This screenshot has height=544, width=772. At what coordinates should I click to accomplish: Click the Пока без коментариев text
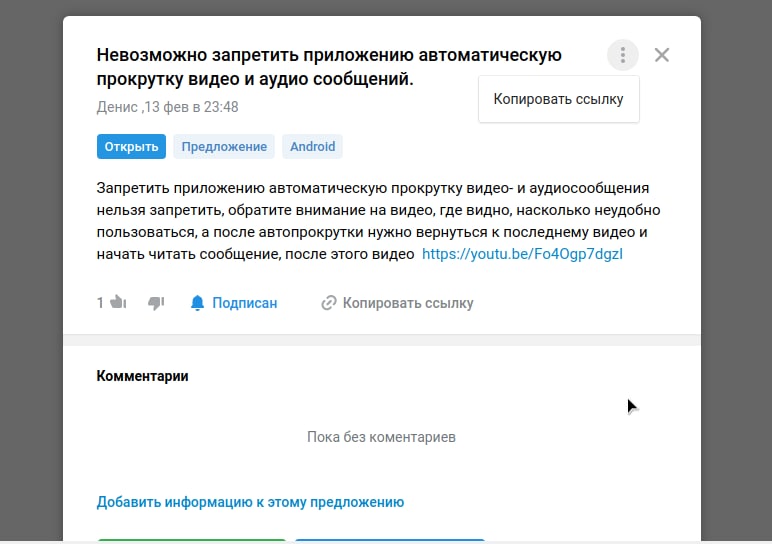pos(381,437)
